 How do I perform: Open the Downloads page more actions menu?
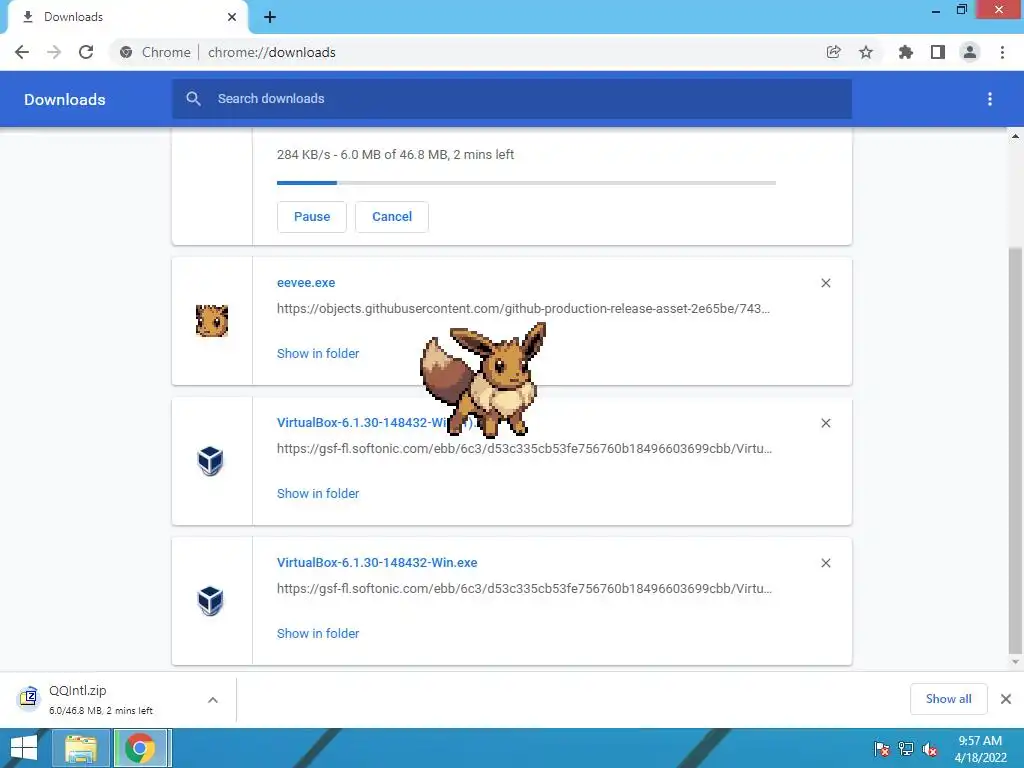[x=990, y=99]
